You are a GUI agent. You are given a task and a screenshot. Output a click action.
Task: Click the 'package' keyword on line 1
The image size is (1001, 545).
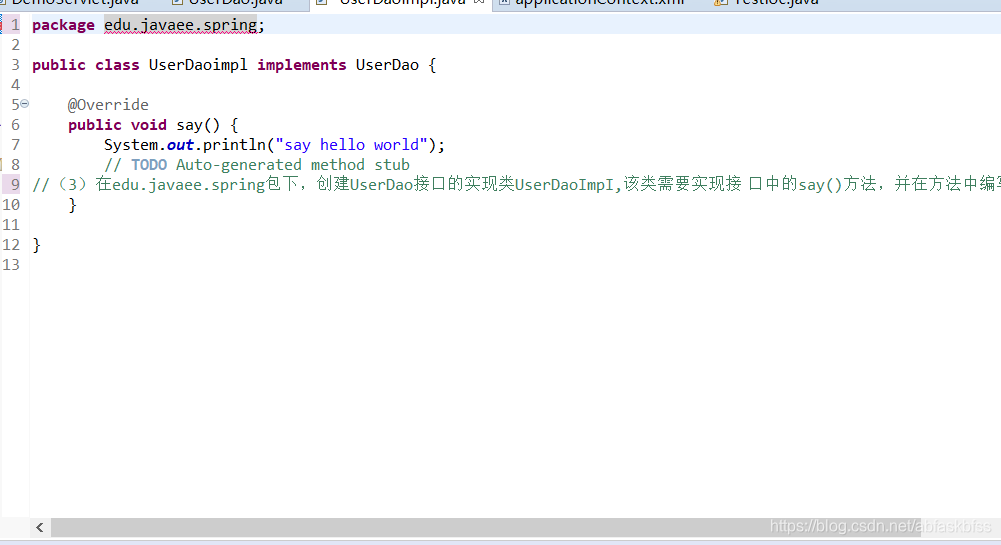[63, 26]
